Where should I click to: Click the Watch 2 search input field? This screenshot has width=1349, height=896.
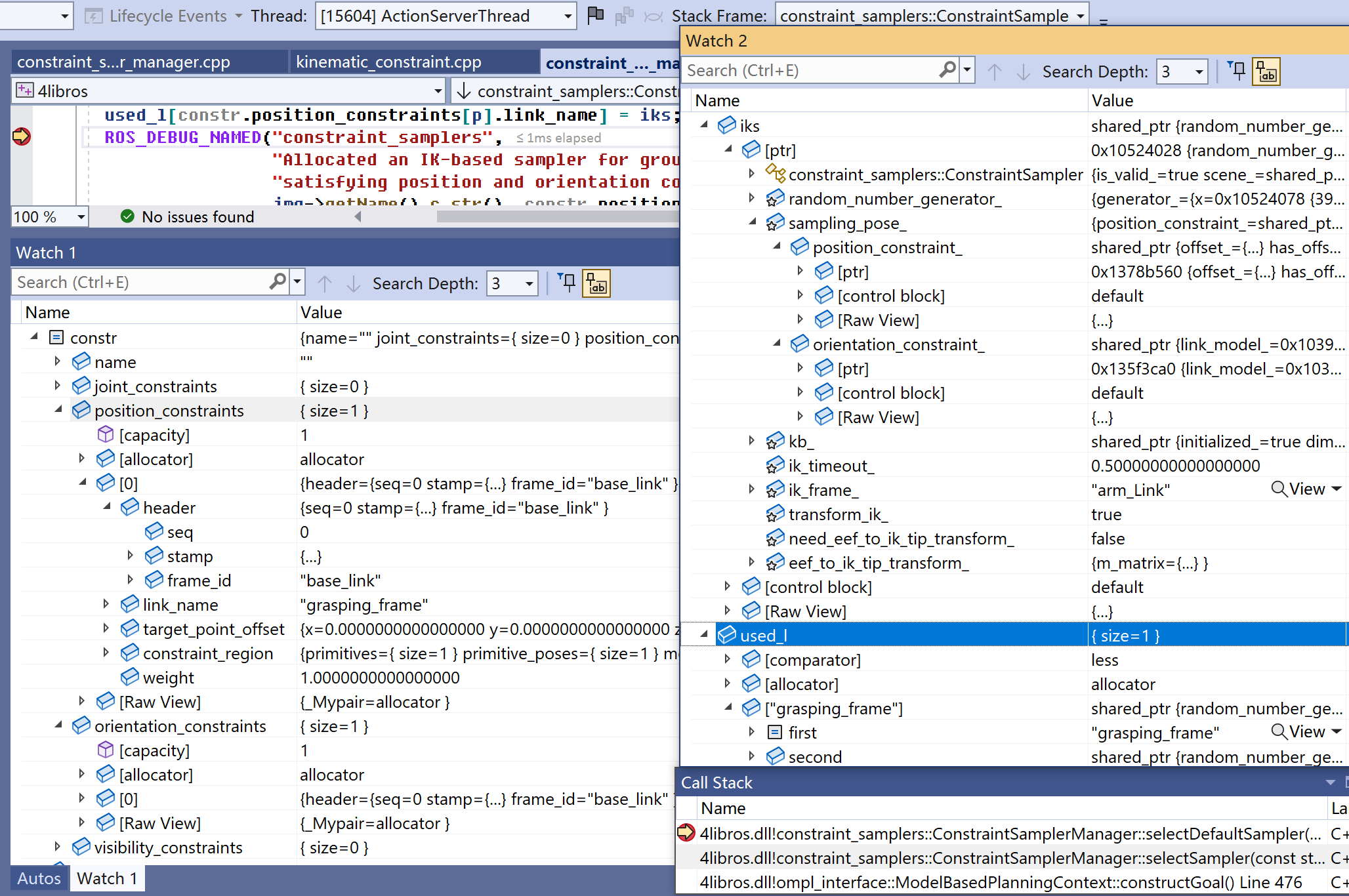point(811,71)
